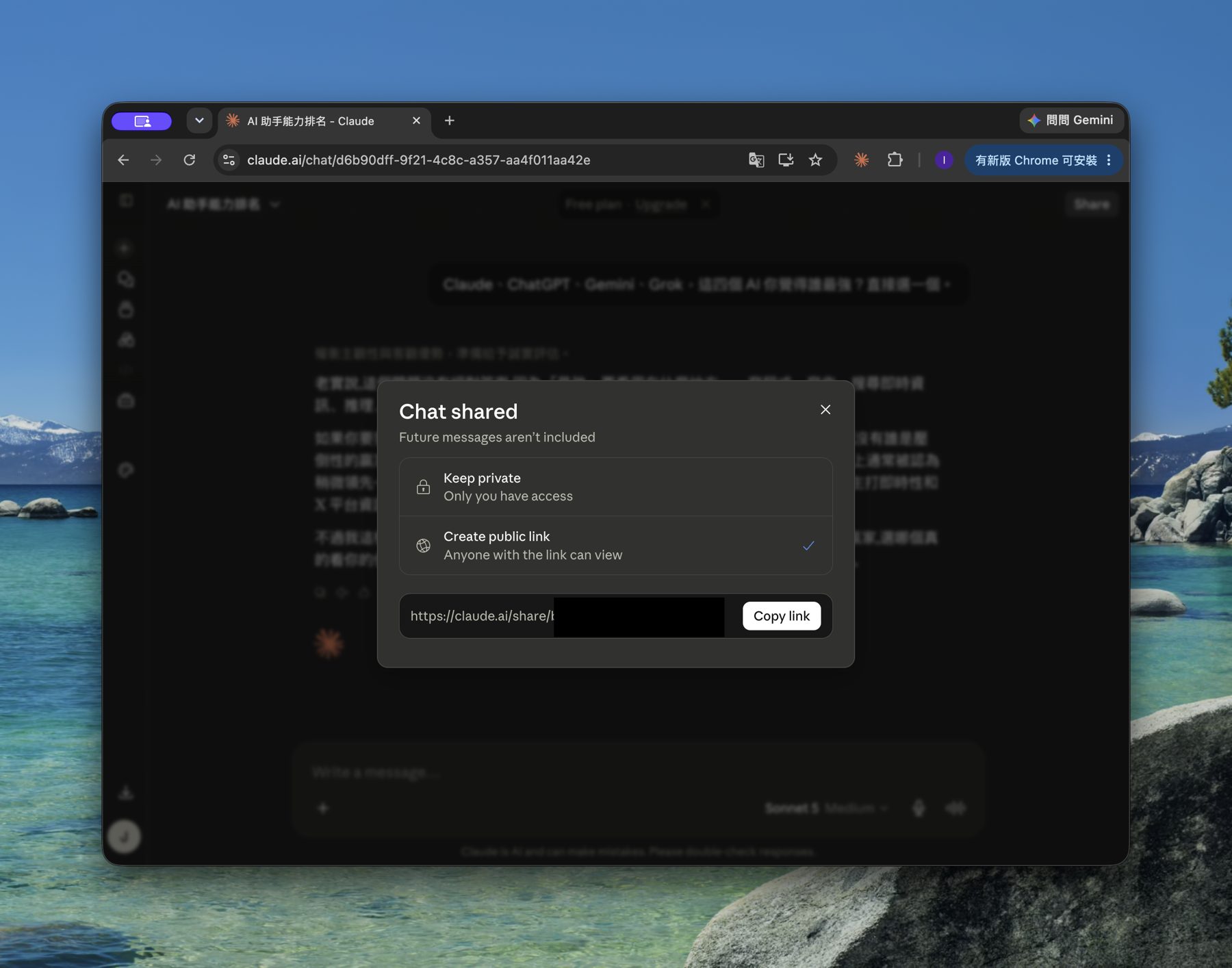This screenshot has width=1232, height=968.
Task: Start voice mode with the waveform icon
Action: click(x=955, y=808)
